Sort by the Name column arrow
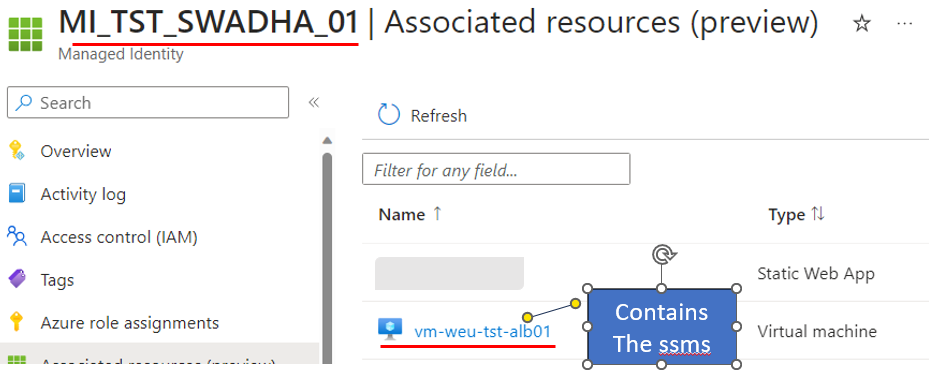This screenshot has width=929, height=379. coord(437,214)
